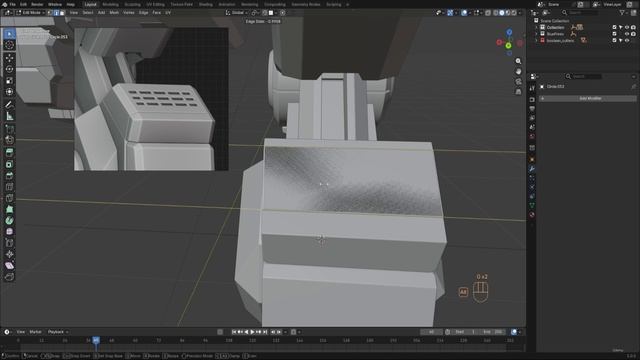Switch to the Shading workspace tab
The width and height of the screenshot is (640, 360).
(205, 4)
